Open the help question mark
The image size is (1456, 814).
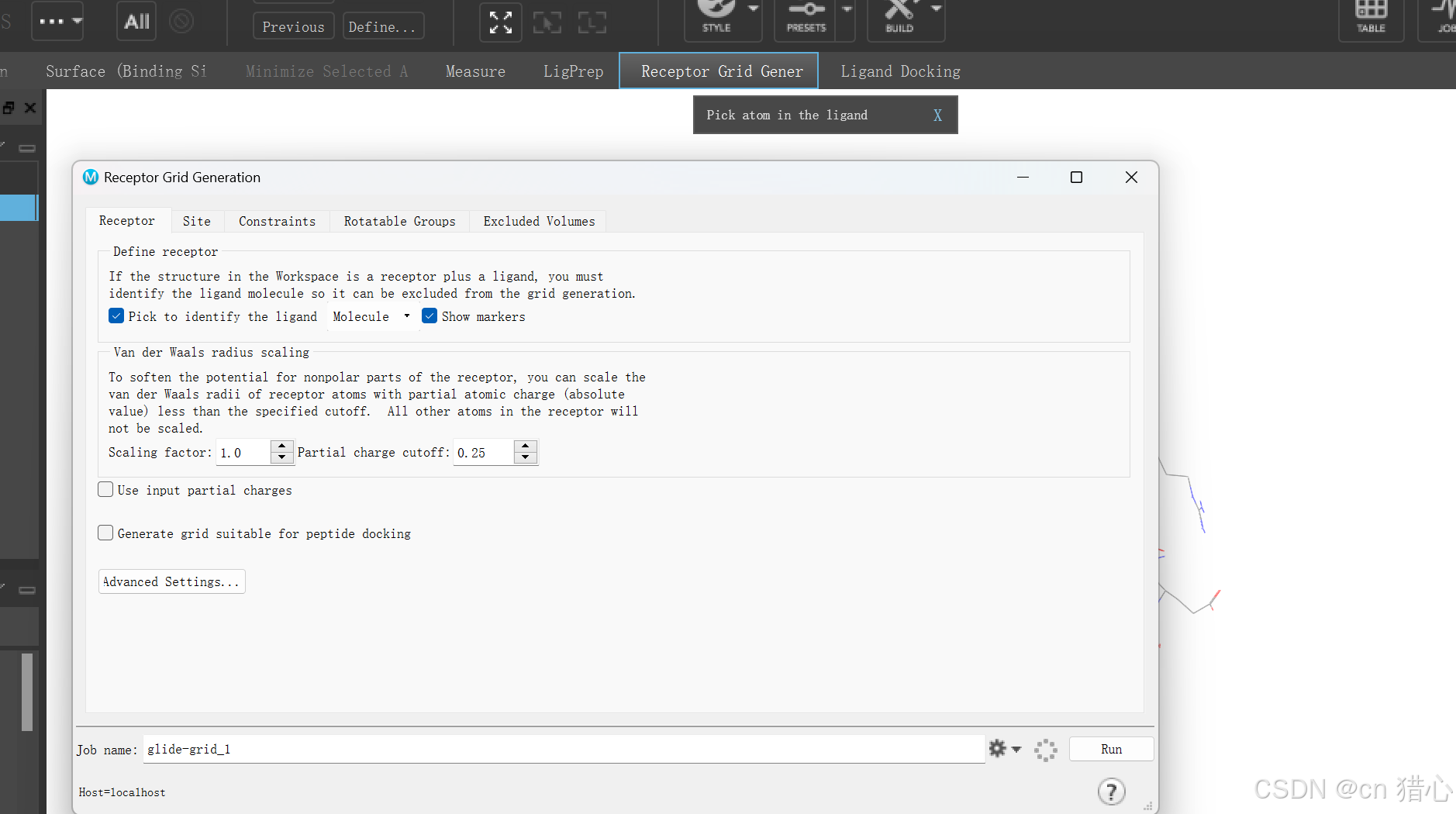pyautogui.click(x=1111, y=792)
